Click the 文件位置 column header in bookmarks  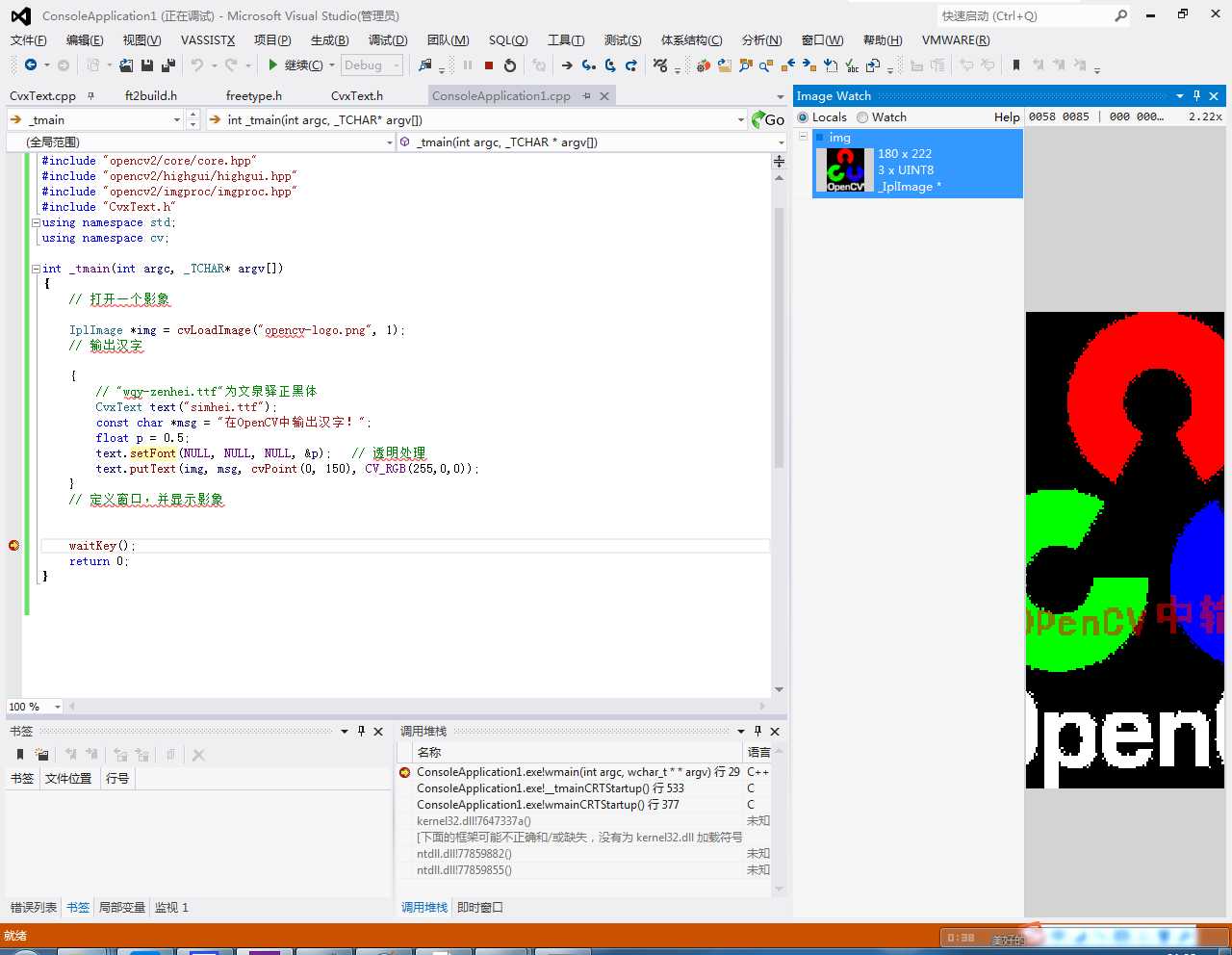click(x=68, y=778)
